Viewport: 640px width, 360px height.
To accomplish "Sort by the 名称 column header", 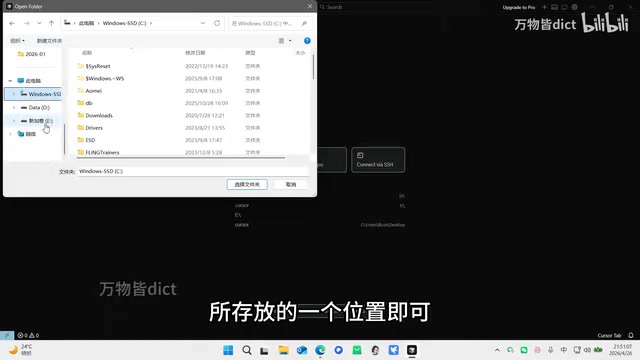I will [x=87, y=53].
